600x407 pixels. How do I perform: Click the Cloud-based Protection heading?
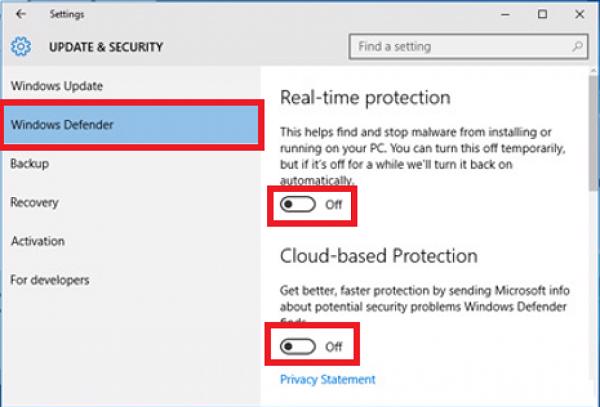379,255
